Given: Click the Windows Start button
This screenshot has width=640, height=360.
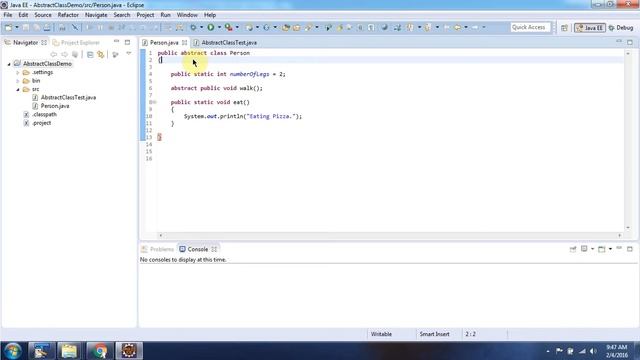Looking at the screenshot, I should coord(13,351).
